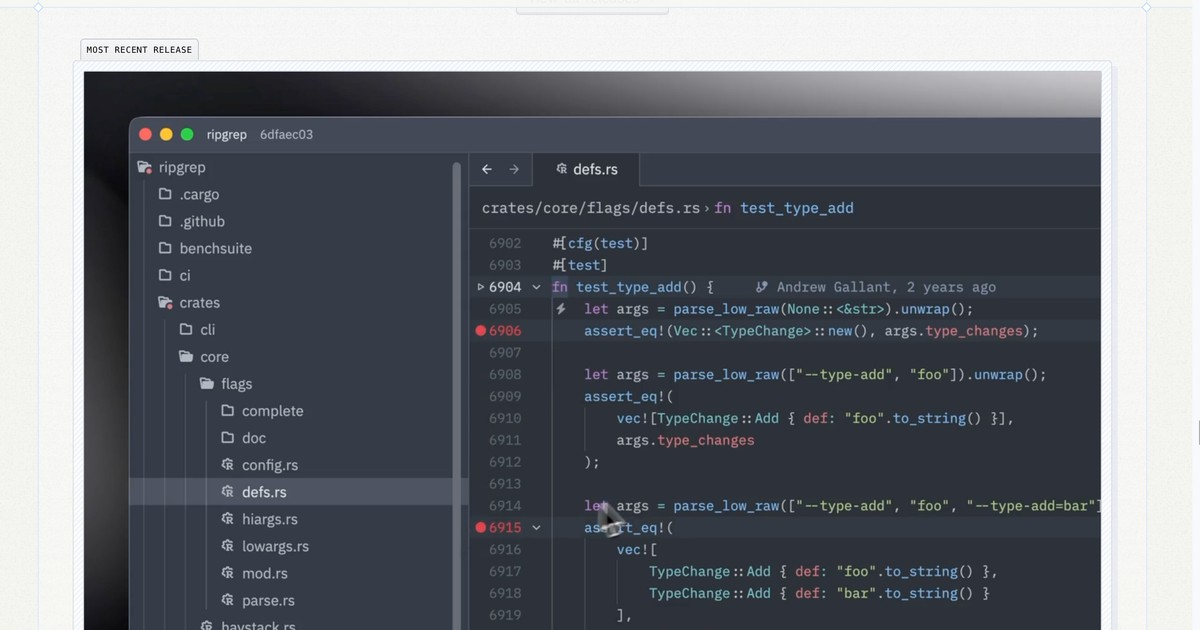The width and height of the screenshot is (1200, 630).
Task: Click the #[cfg(test)] attribute text
Action: pos(600,243)
